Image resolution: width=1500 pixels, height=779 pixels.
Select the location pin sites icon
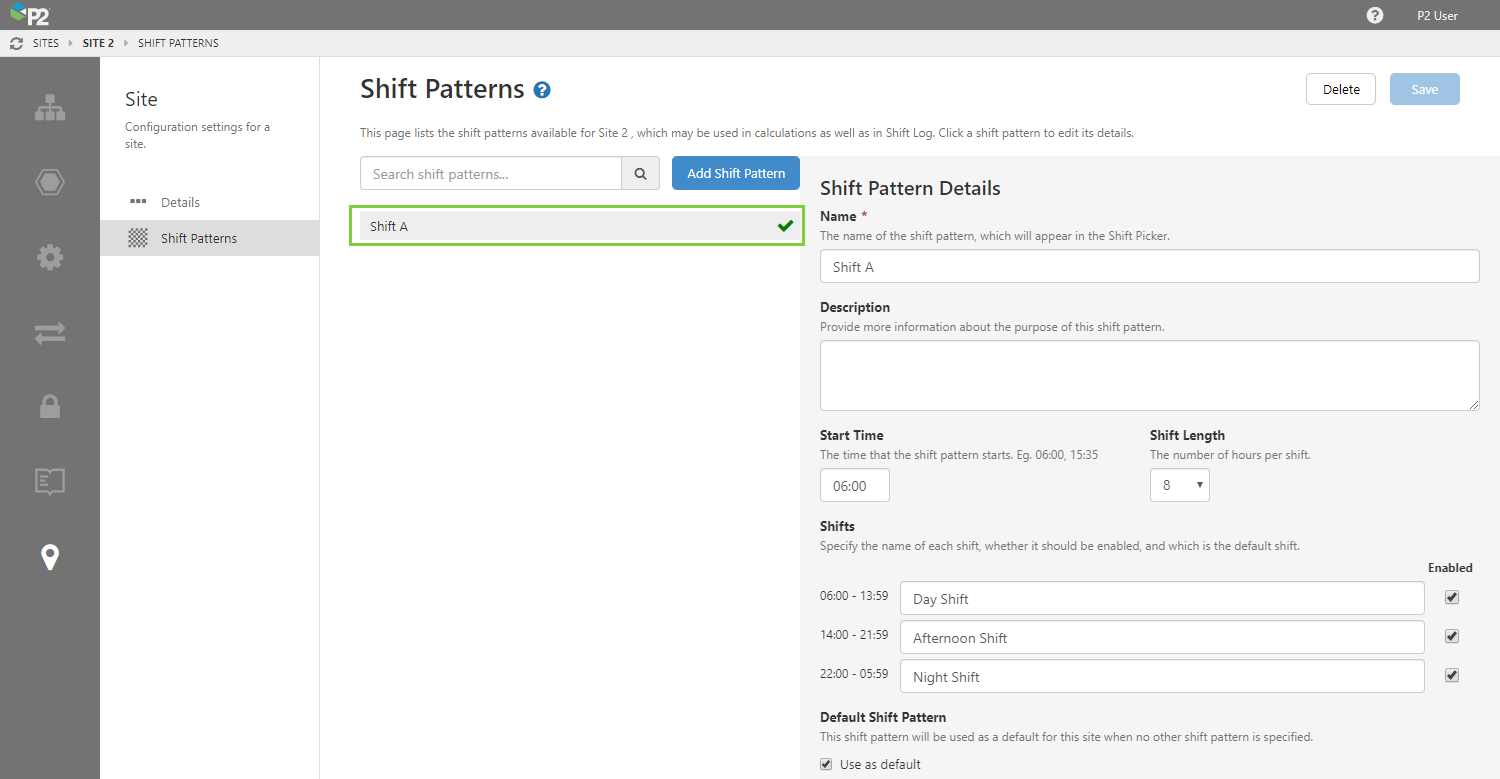click(50, 557)
